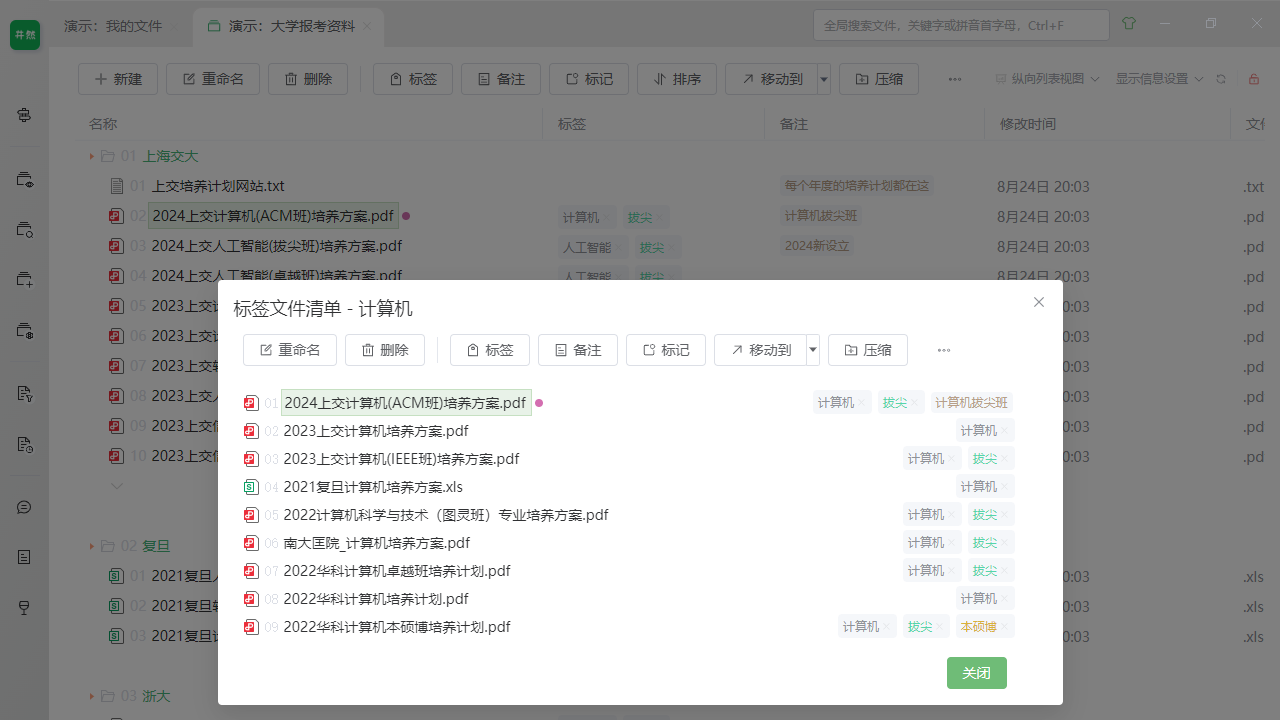This screenshot has width=1280, height=720.
Task: Click the 新建 button in the toolbar
Action: [x=117, y=78]
